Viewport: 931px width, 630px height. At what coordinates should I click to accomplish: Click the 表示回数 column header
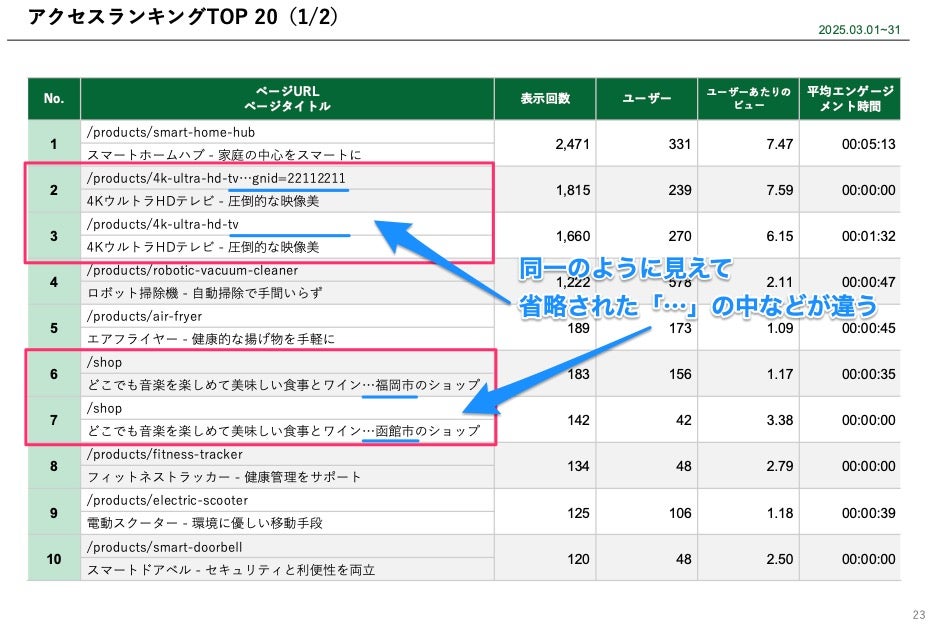click(545, 99)
